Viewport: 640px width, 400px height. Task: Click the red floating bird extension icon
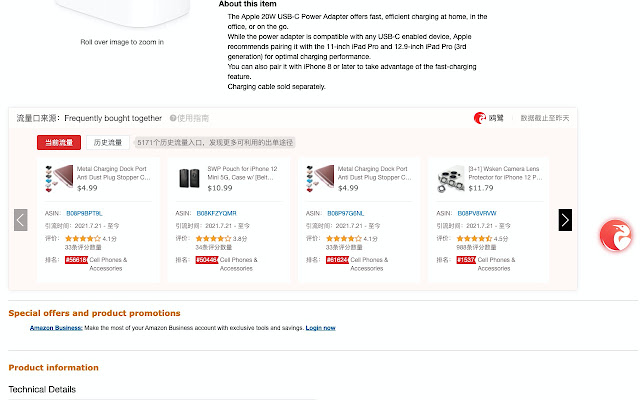click(x=615, y=236)
